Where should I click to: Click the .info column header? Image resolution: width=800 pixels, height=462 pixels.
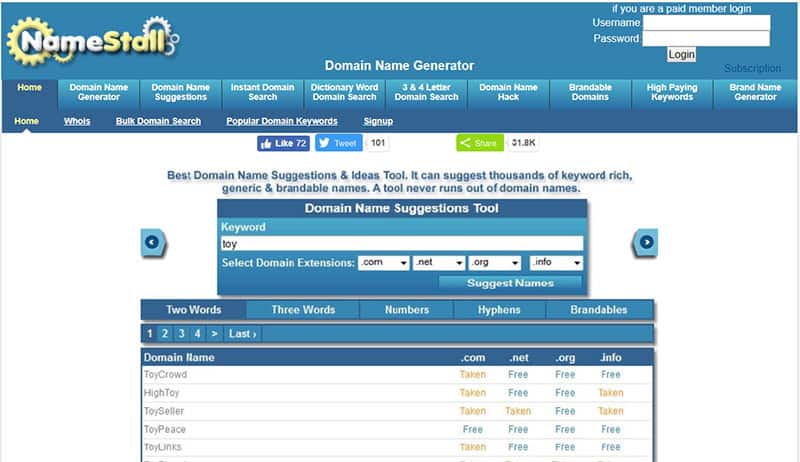click(x=611, y=358)
